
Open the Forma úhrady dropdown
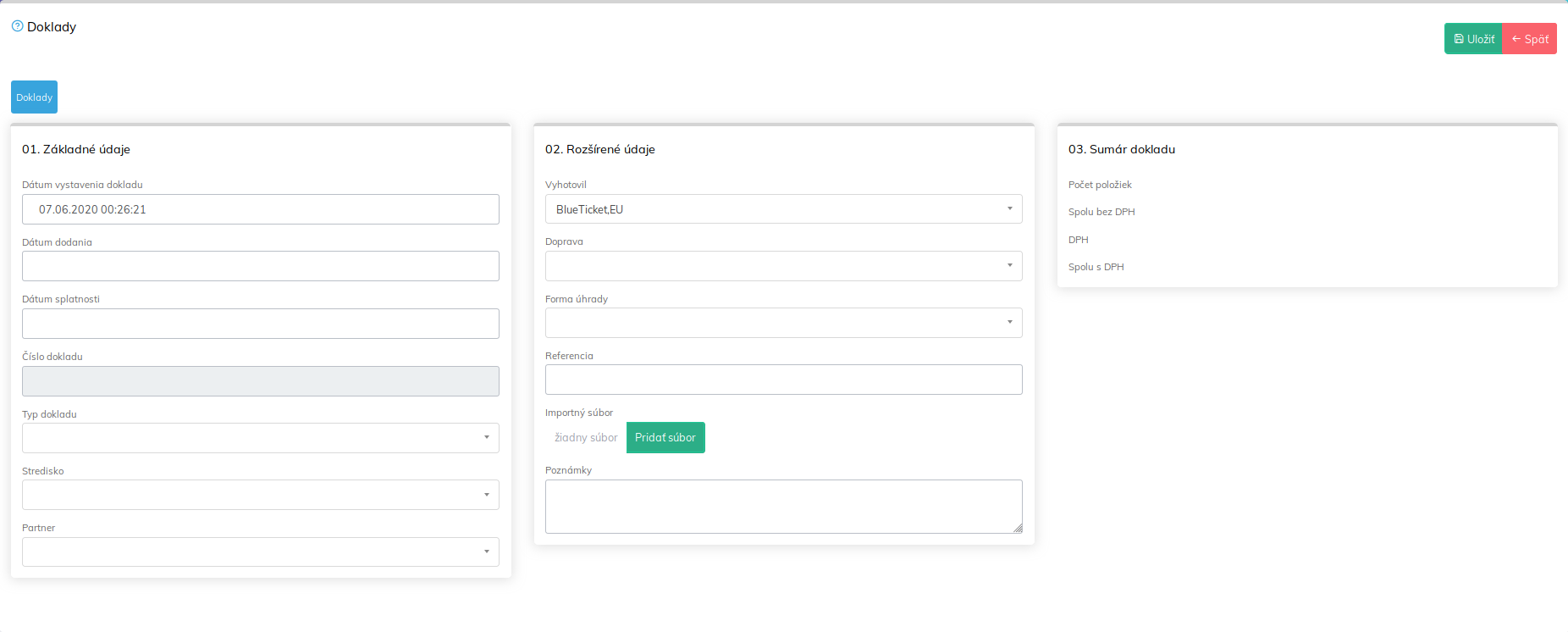click(x=783, y=323)
